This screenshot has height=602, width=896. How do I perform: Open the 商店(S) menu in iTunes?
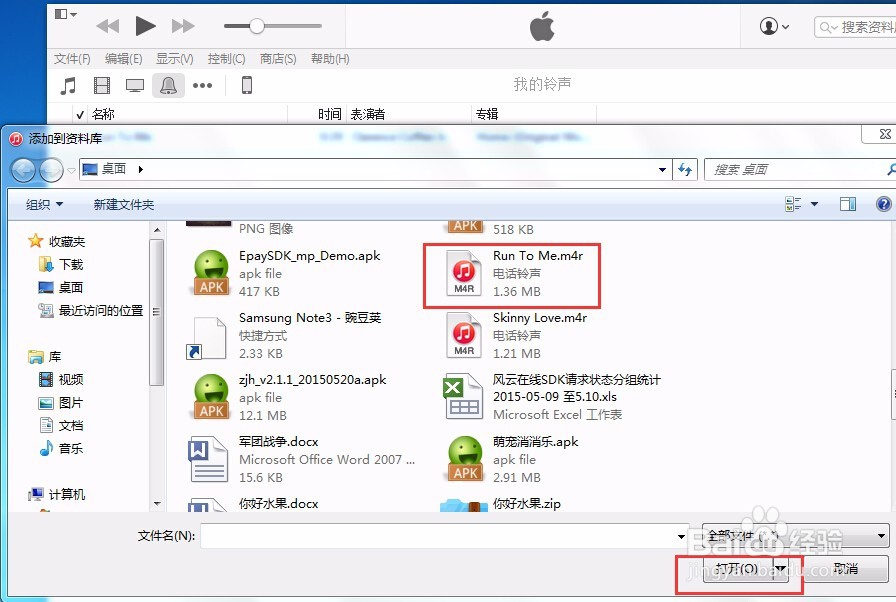(x=278, y=59)
